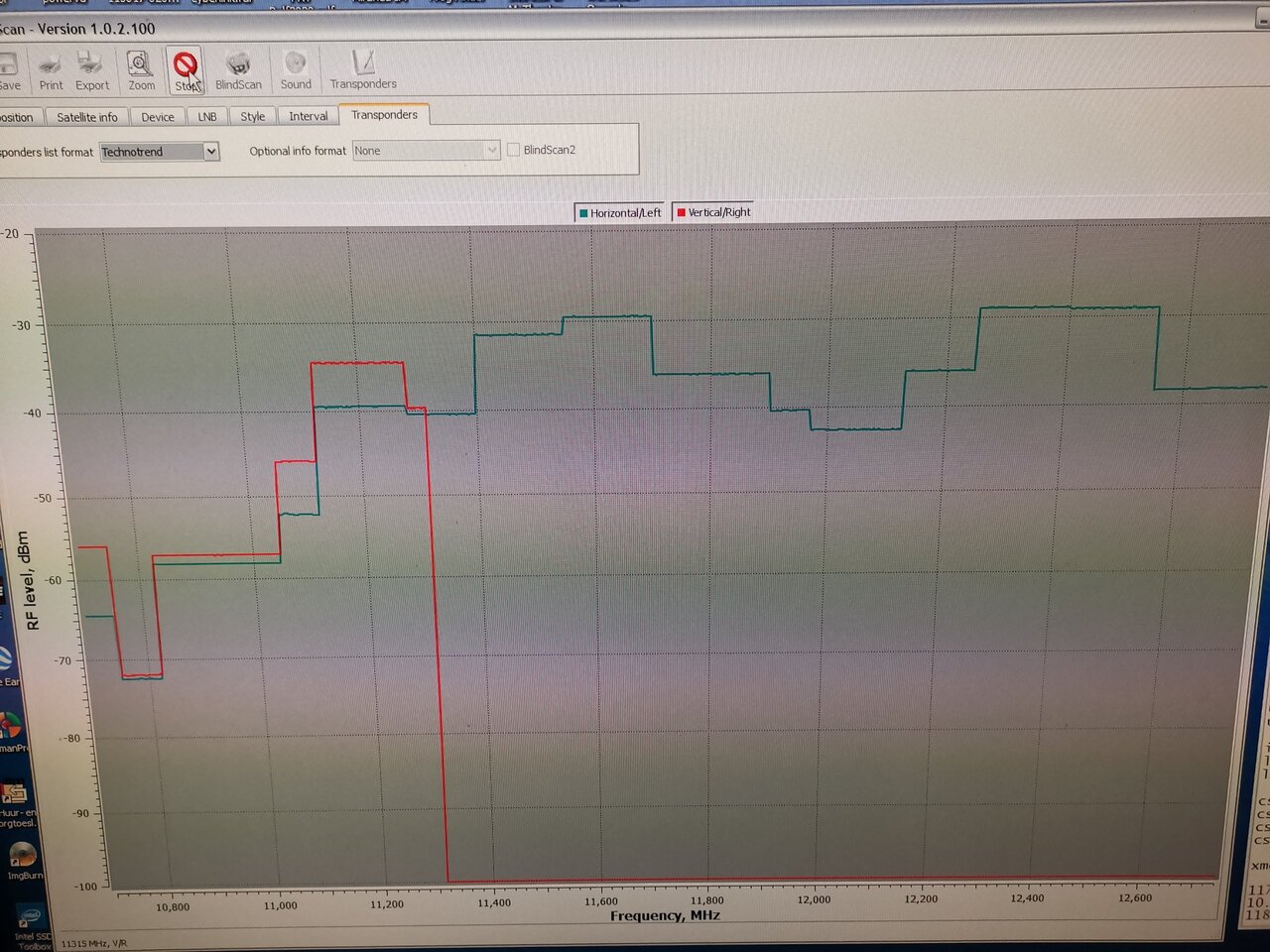Click the -40 RF level axis label
The image size is (1270, 952).
click(33, 414)
